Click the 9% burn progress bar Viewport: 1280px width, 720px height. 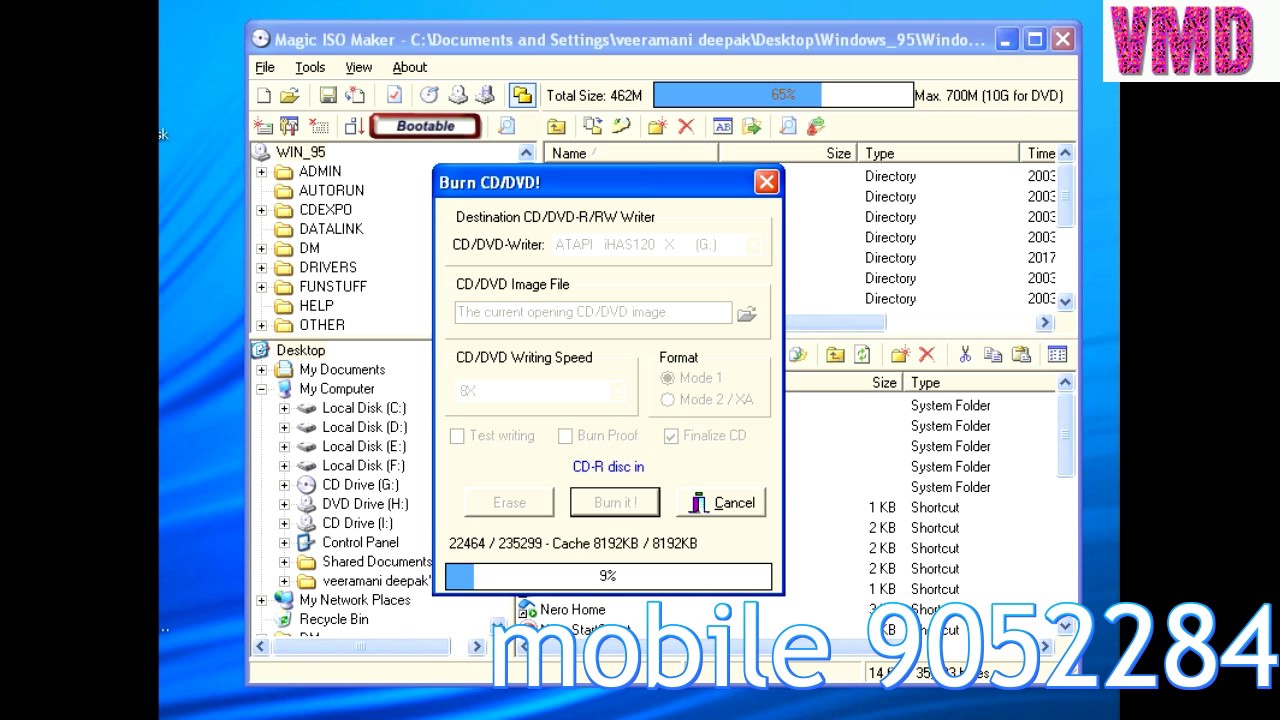608,576
